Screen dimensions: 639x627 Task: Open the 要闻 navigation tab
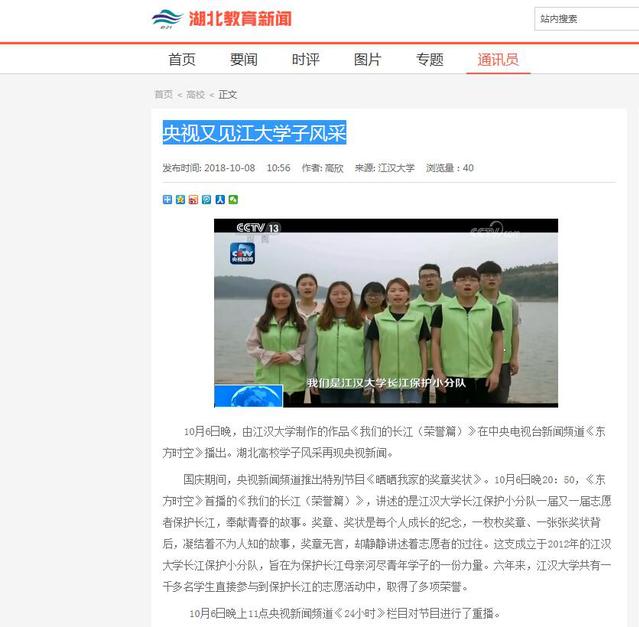click(244, 59)
